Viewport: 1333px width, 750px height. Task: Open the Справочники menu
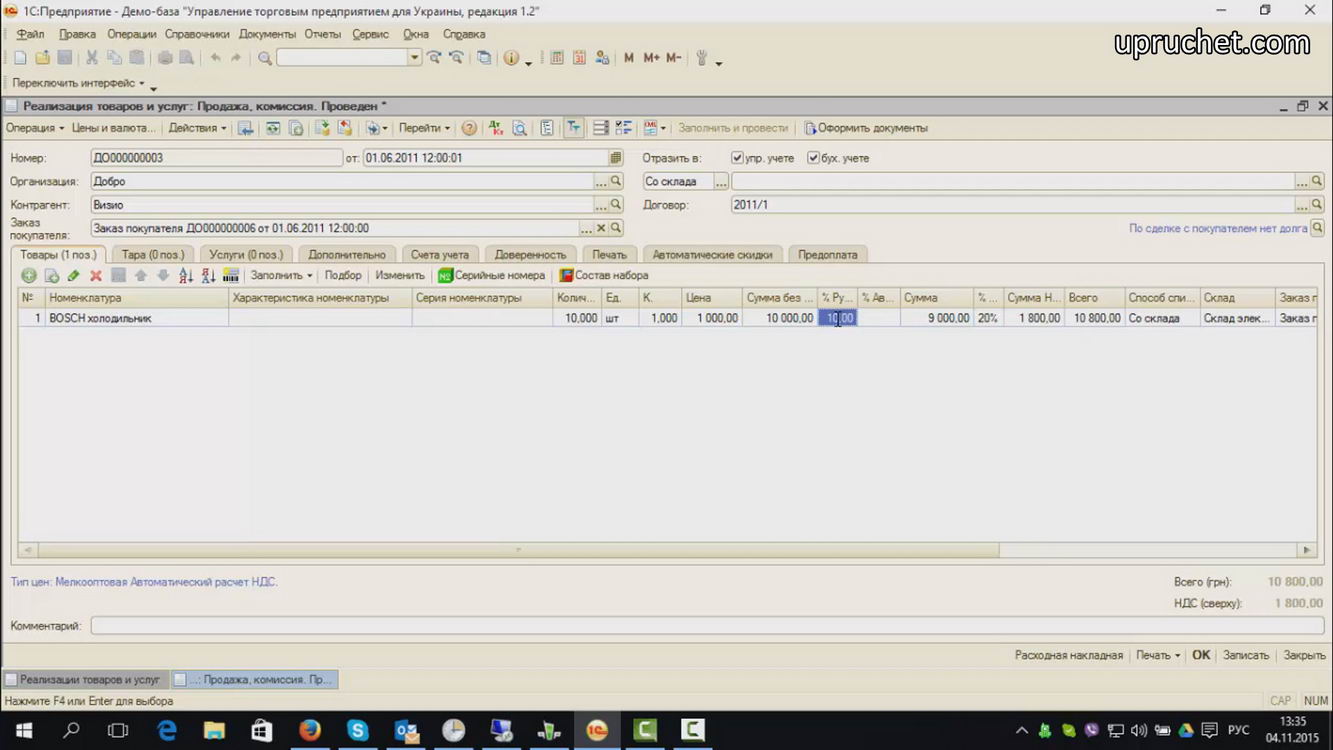click(x=197, y=34)
